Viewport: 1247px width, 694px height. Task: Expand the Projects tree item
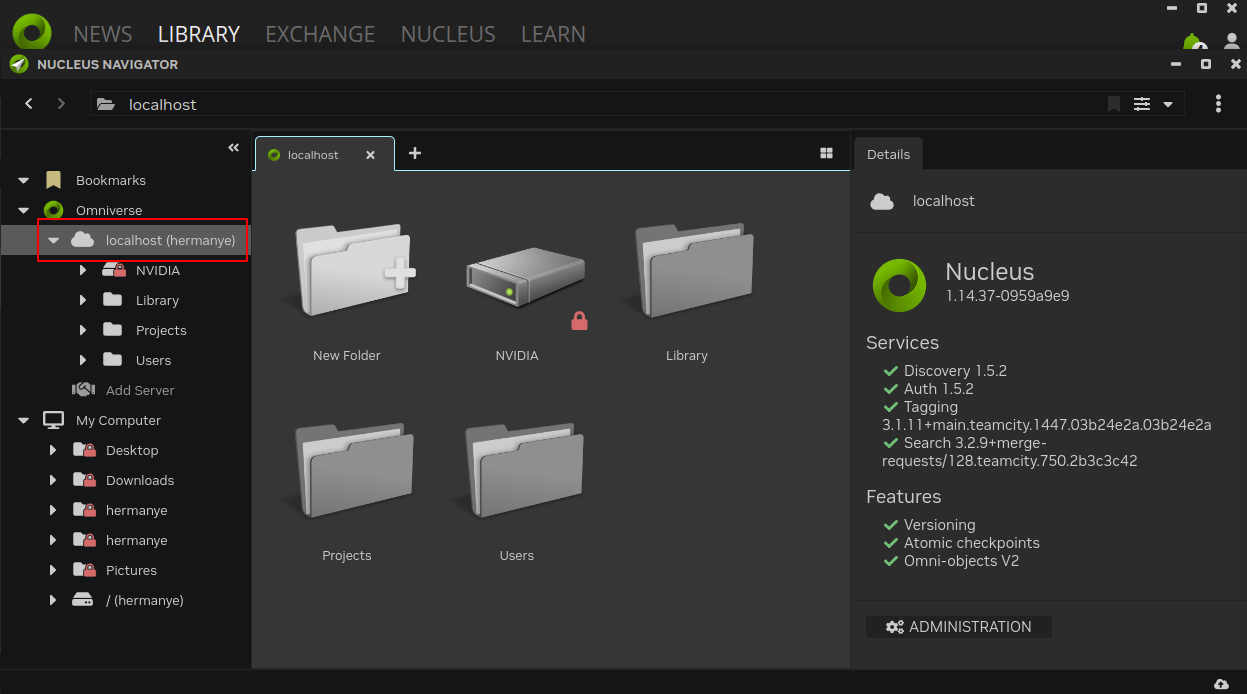[83, 330]
